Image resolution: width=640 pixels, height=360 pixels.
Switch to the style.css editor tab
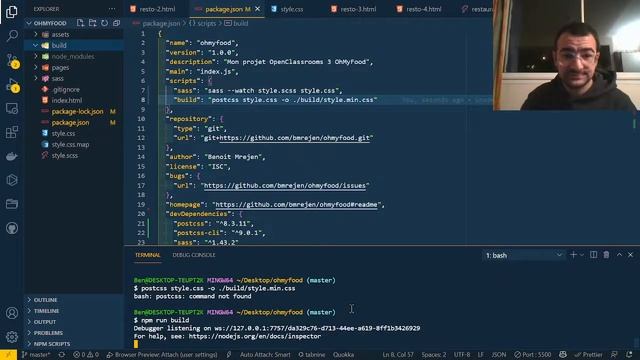coord(291,9)
